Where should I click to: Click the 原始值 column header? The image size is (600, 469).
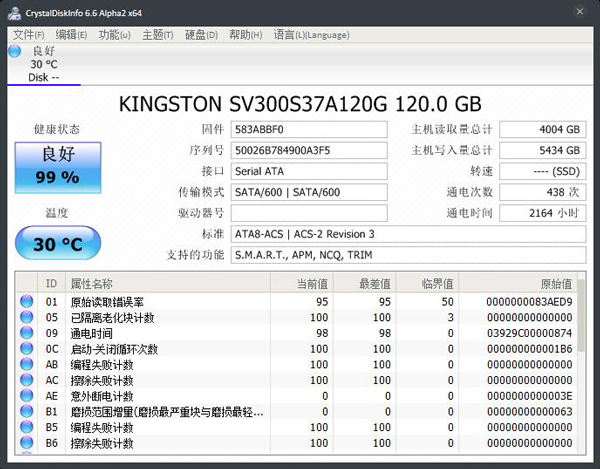click(x=518, y=283)
